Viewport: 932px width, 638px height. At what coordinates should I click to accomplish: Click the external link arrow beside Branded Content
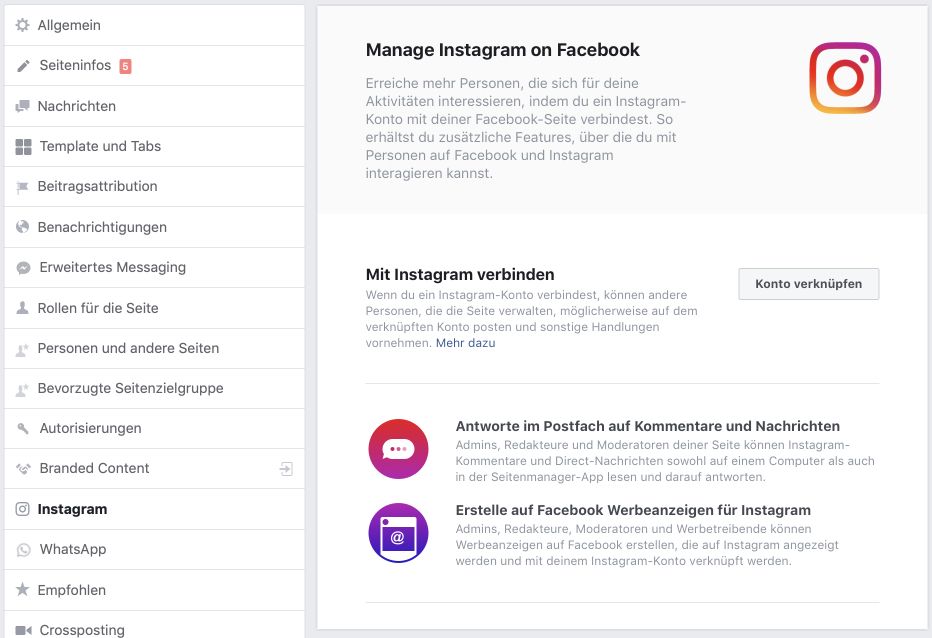pyautogui.click(x=287, y=468)
